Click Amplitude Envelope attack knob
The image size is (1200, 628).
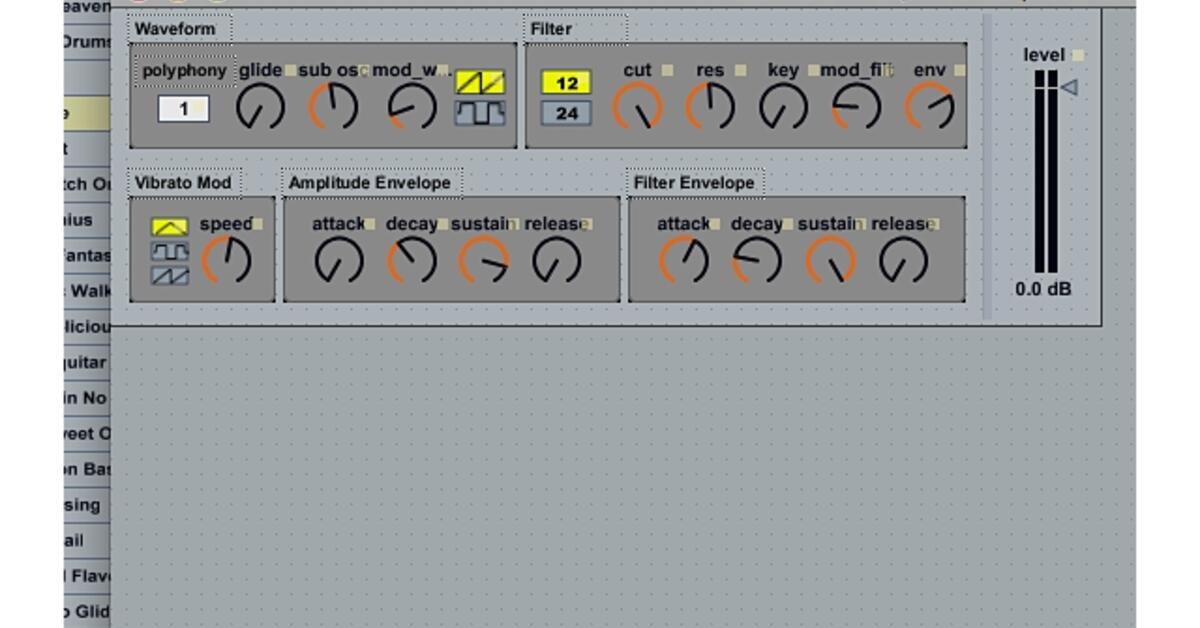click(x=338, y=261)
